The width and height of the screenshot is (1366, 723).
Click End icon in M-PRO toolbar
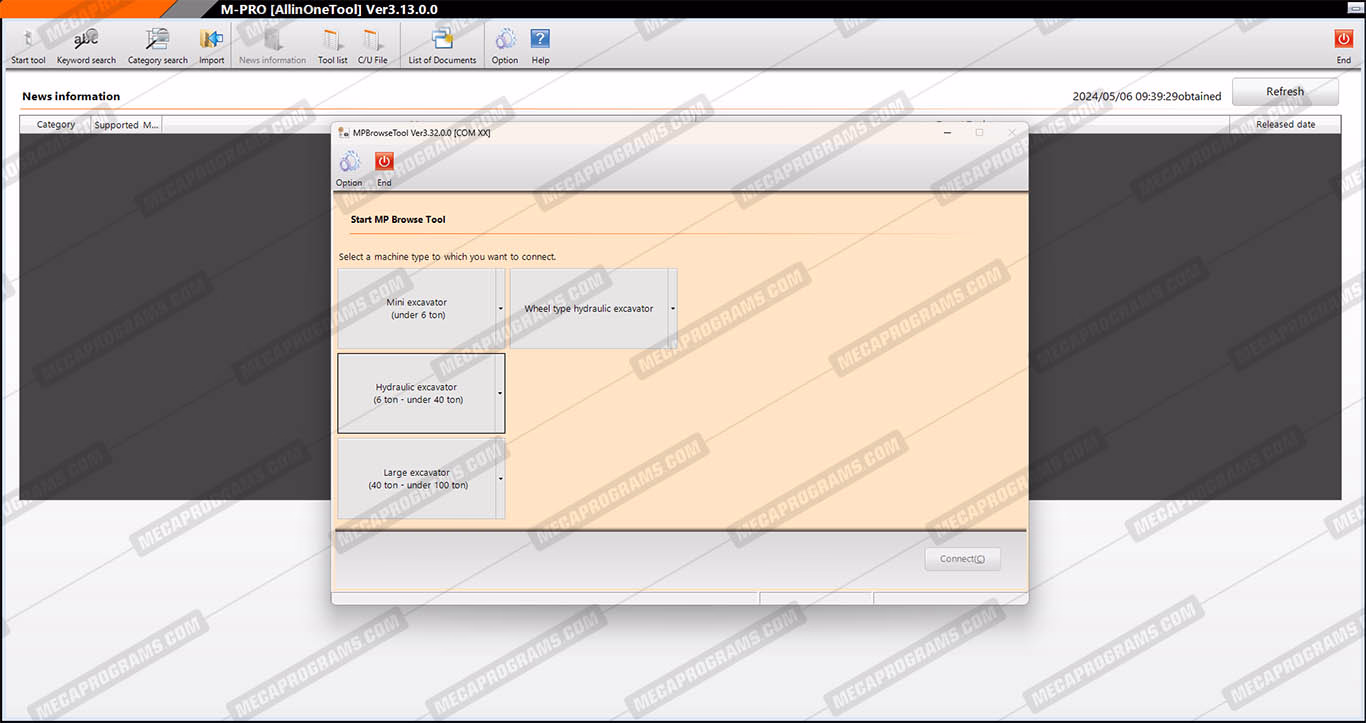click(1343, 46)
